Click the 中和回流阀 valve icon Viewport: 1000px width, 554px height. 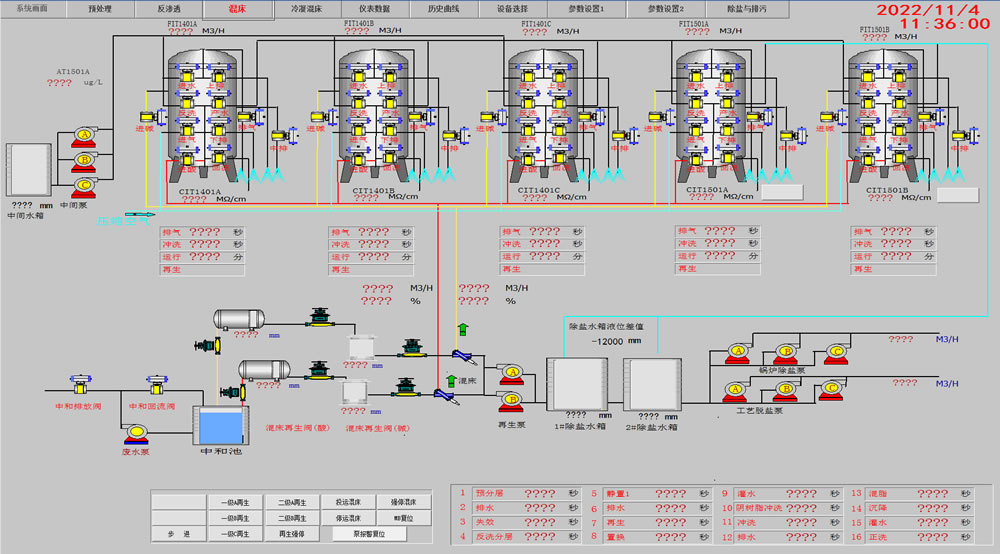tap(155, 387)
